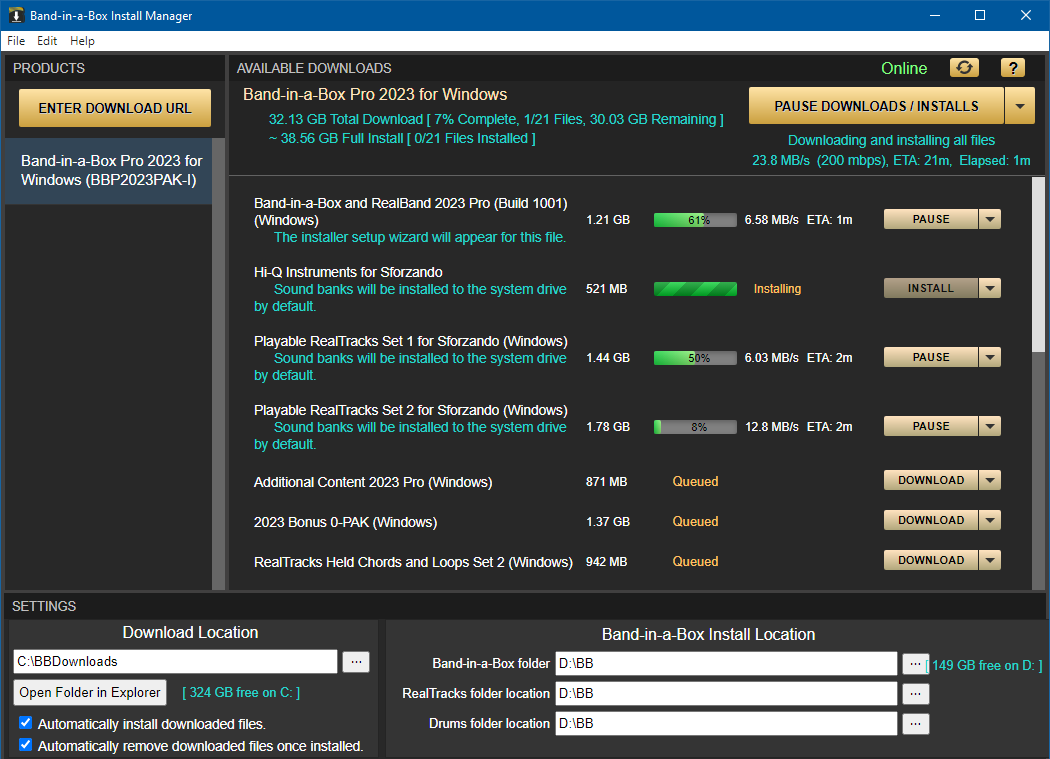Click the Band-in-a-Box folder path field
1050x759 pixels.
point(726,663)
